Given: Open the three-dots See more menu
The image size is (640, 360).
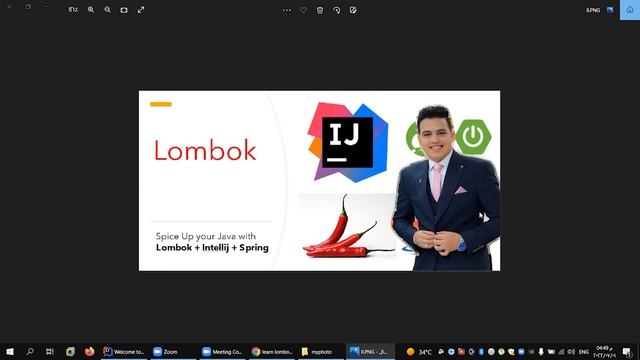Looking at the screenshot, I should pos(287,10).
